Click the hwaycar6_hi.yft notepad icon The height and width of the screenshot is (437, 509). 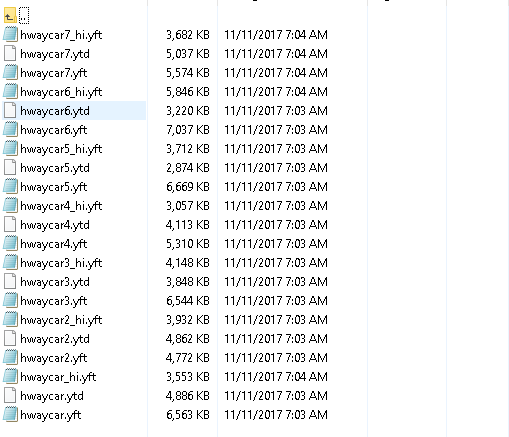[10, 91]
